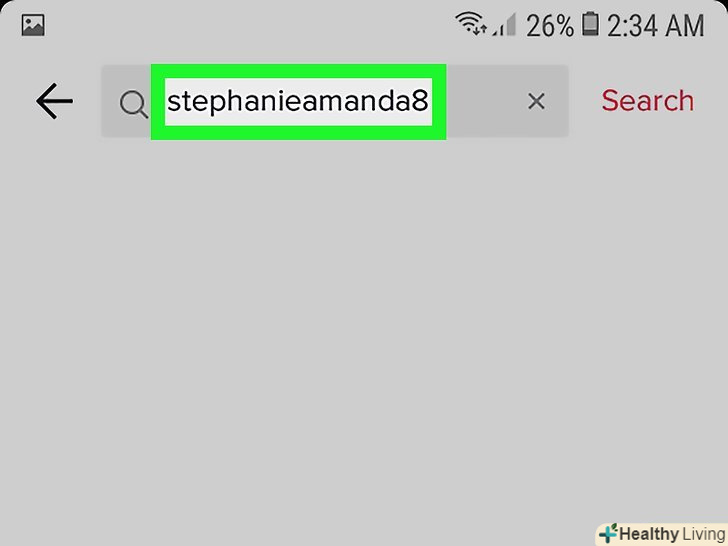Tap the 2:34 AM clock

656,26
